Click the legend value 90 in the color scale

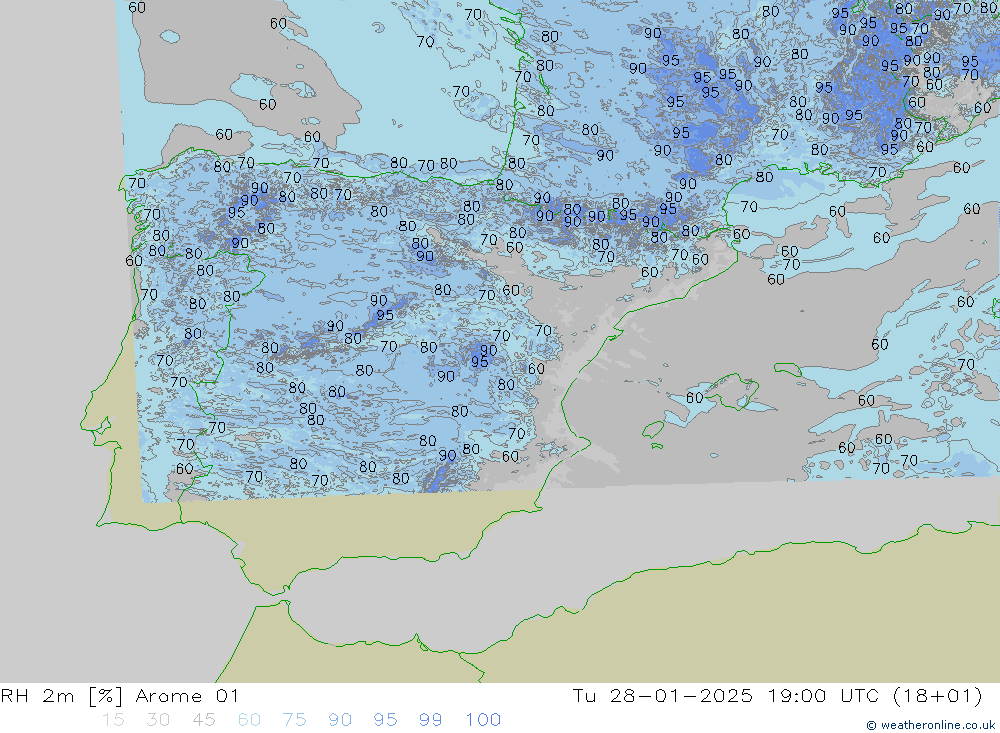(340, 720)
